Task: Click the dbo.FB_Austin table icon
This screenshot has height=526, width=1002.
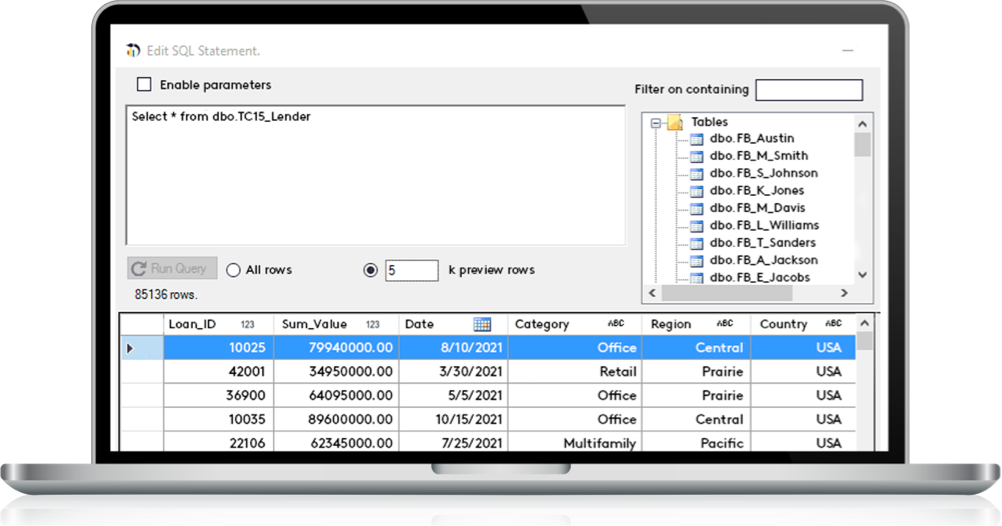Action: click(697, 139)
